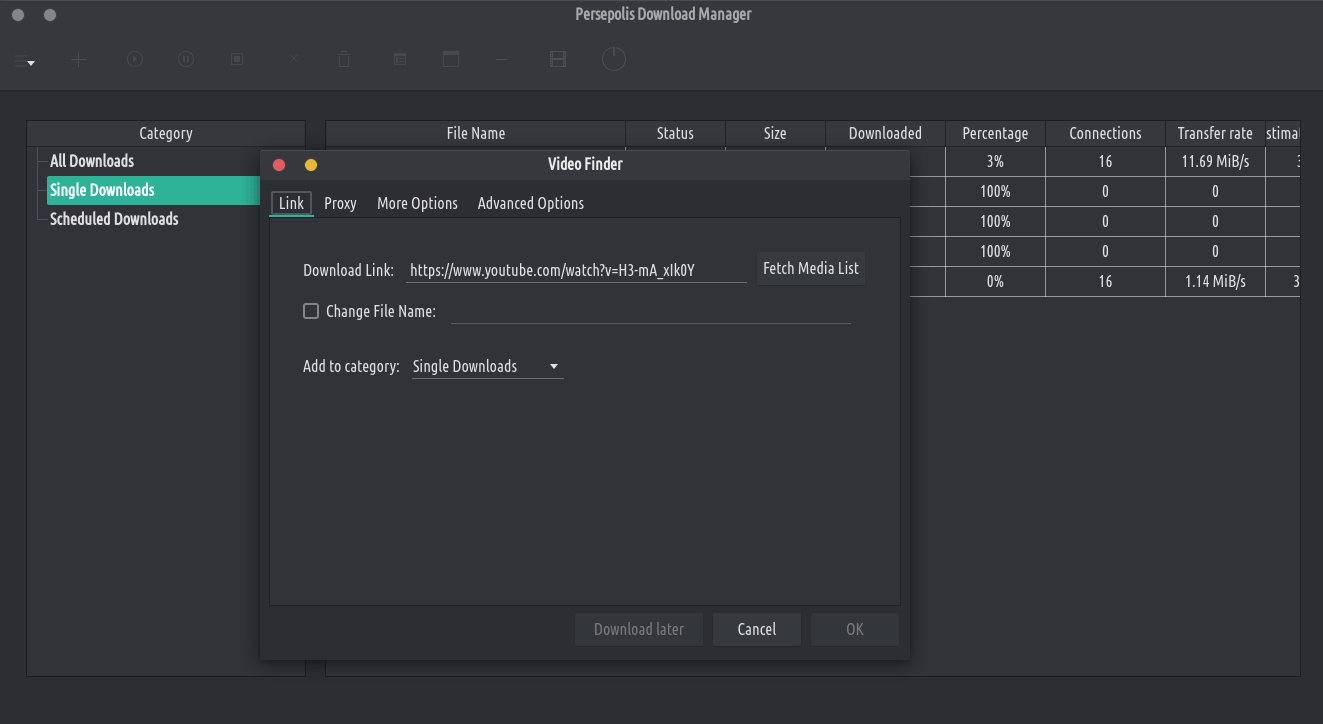
Task: Sort by the Downloaded column header
Action: (885, 133)
